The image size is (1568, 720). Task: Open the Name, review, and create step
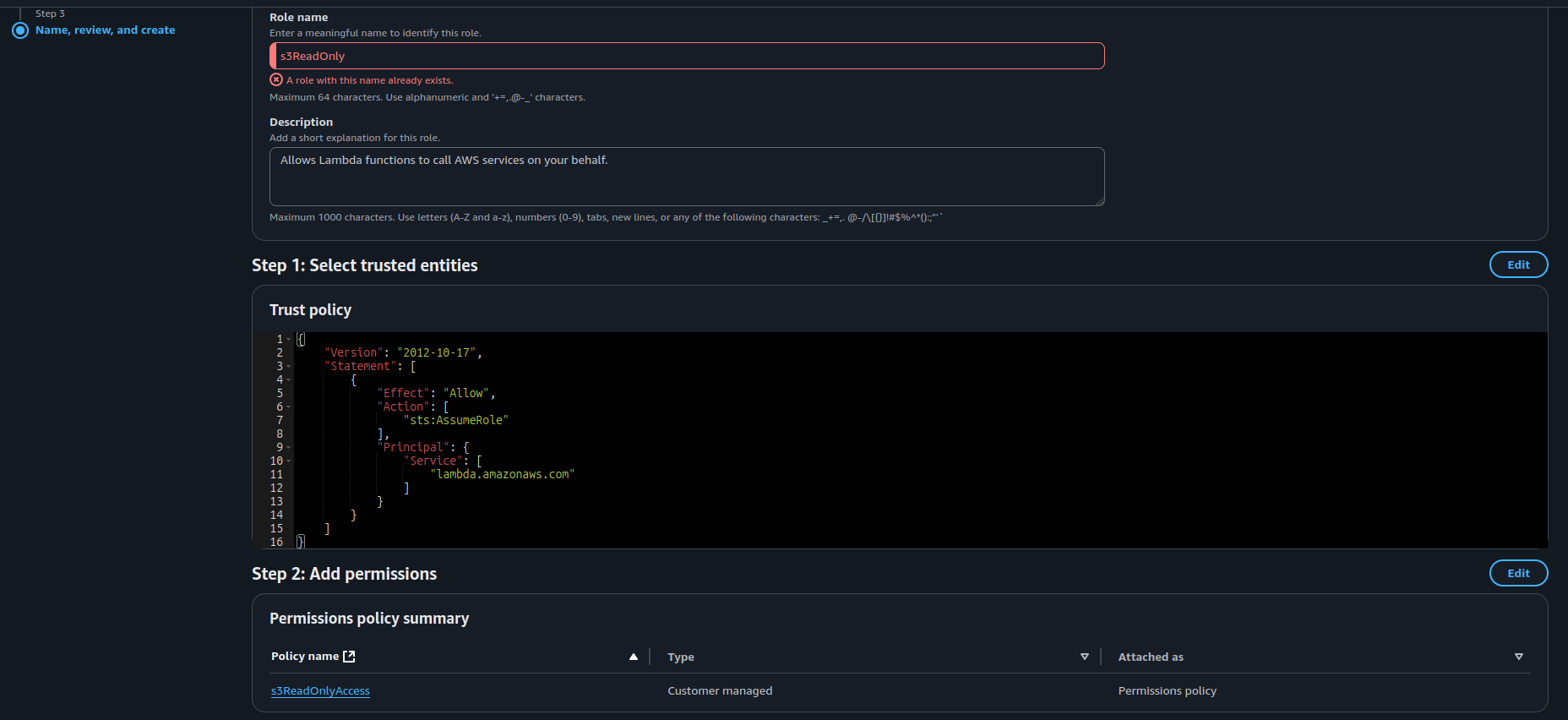pos(106,30)
